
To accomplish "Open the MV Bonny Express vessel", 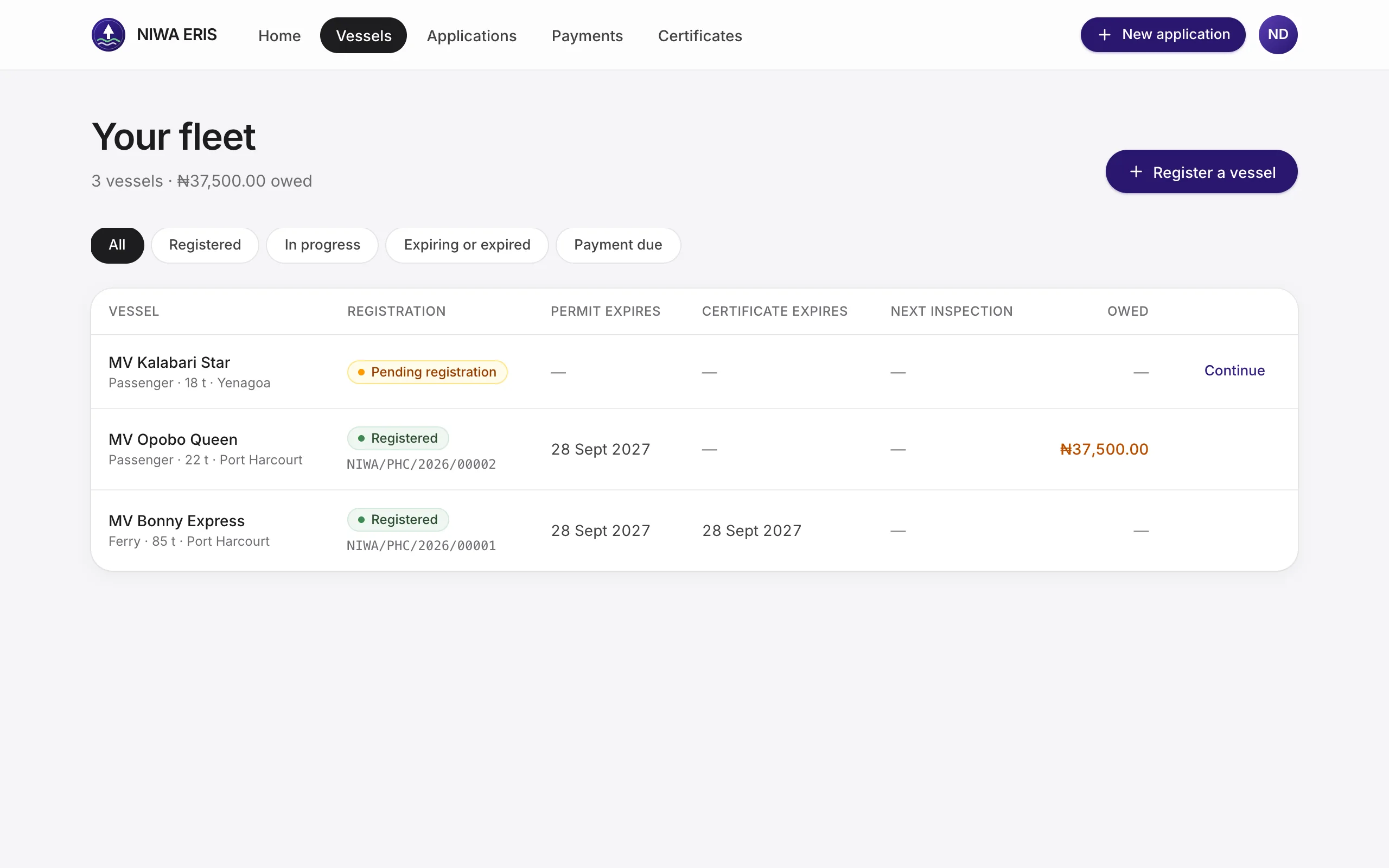I will click(176, 521).
